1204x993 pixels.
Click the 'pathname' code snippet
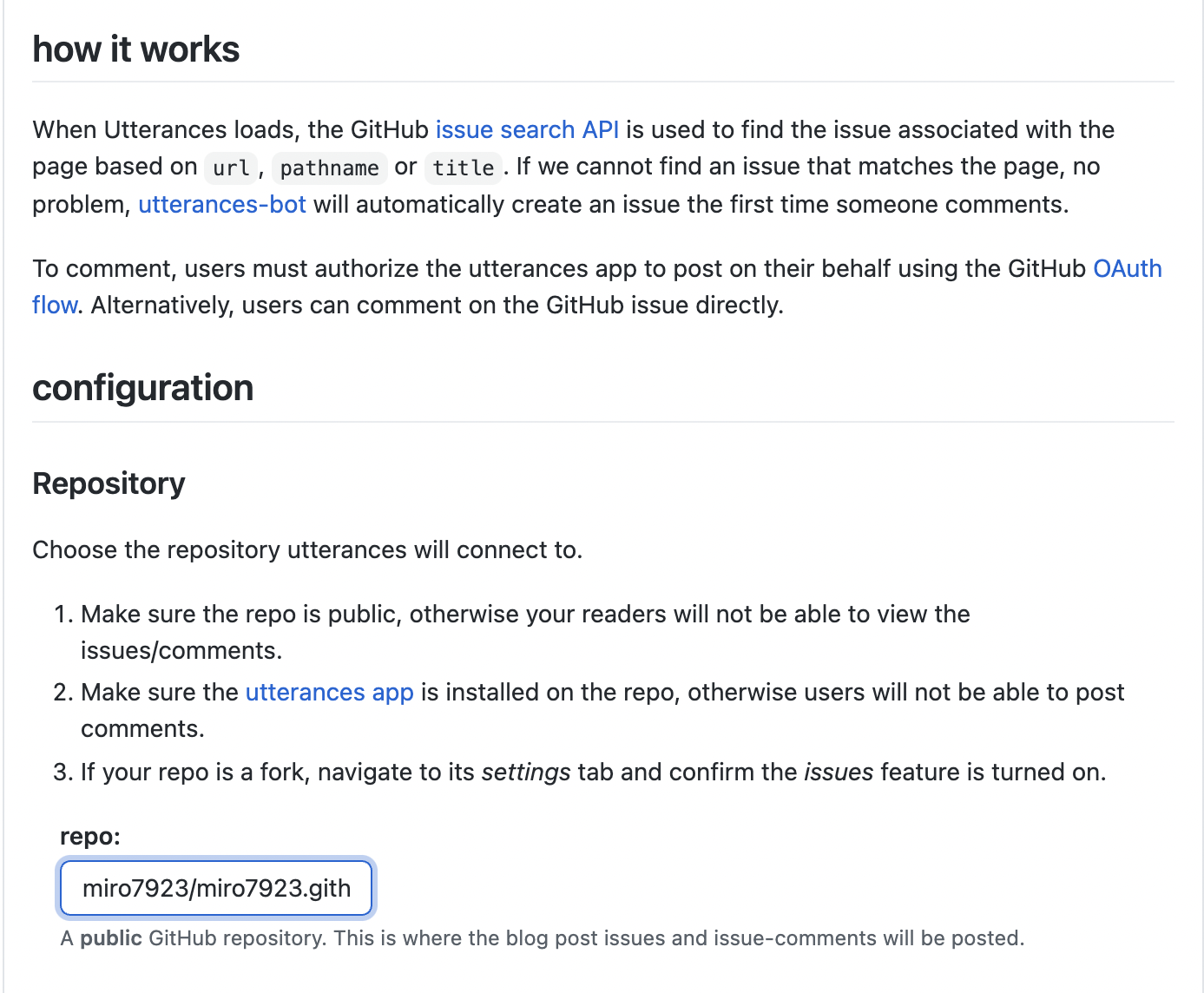(329, 168)
